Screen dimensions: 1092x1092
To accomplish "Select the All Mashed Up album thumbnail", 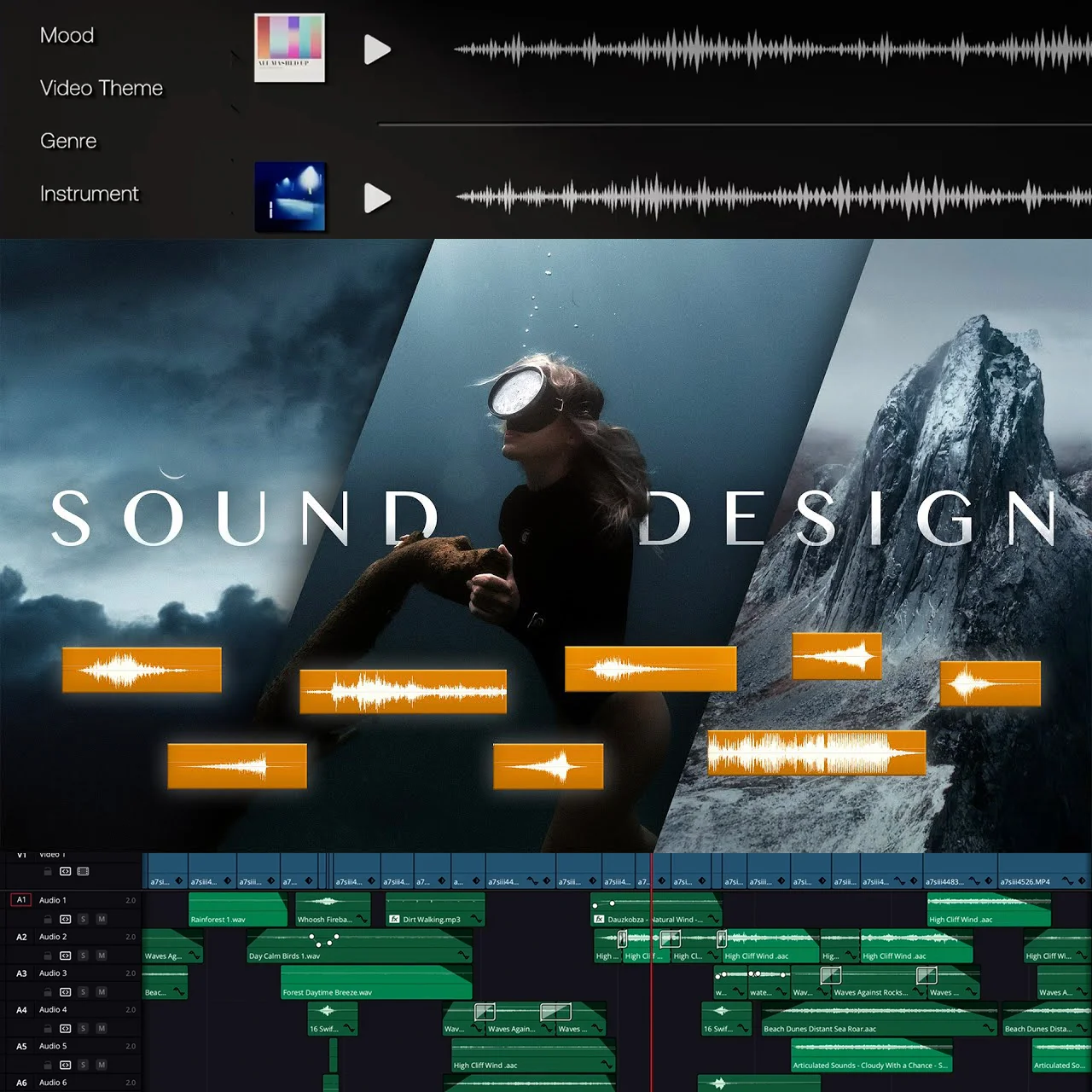I will 289,48.
